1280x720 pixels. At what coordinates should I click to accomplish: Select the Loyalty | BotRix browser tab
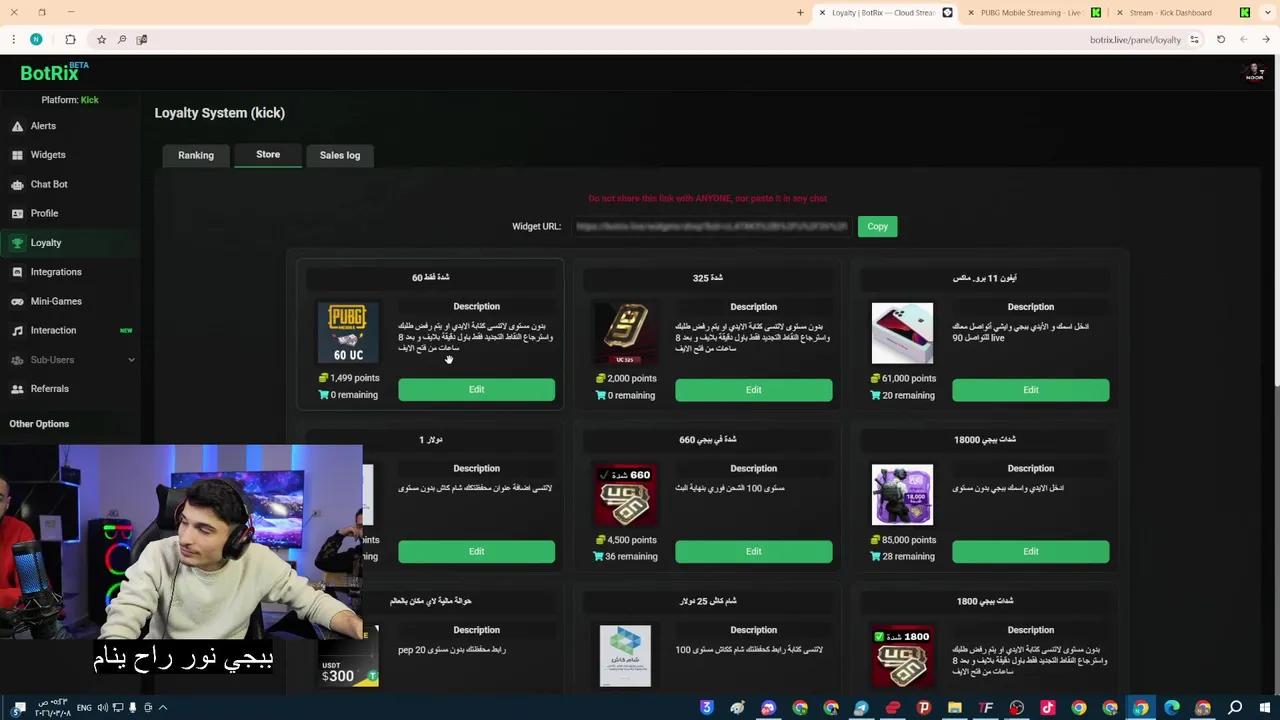pyautogui.click(x=883, y=13)
